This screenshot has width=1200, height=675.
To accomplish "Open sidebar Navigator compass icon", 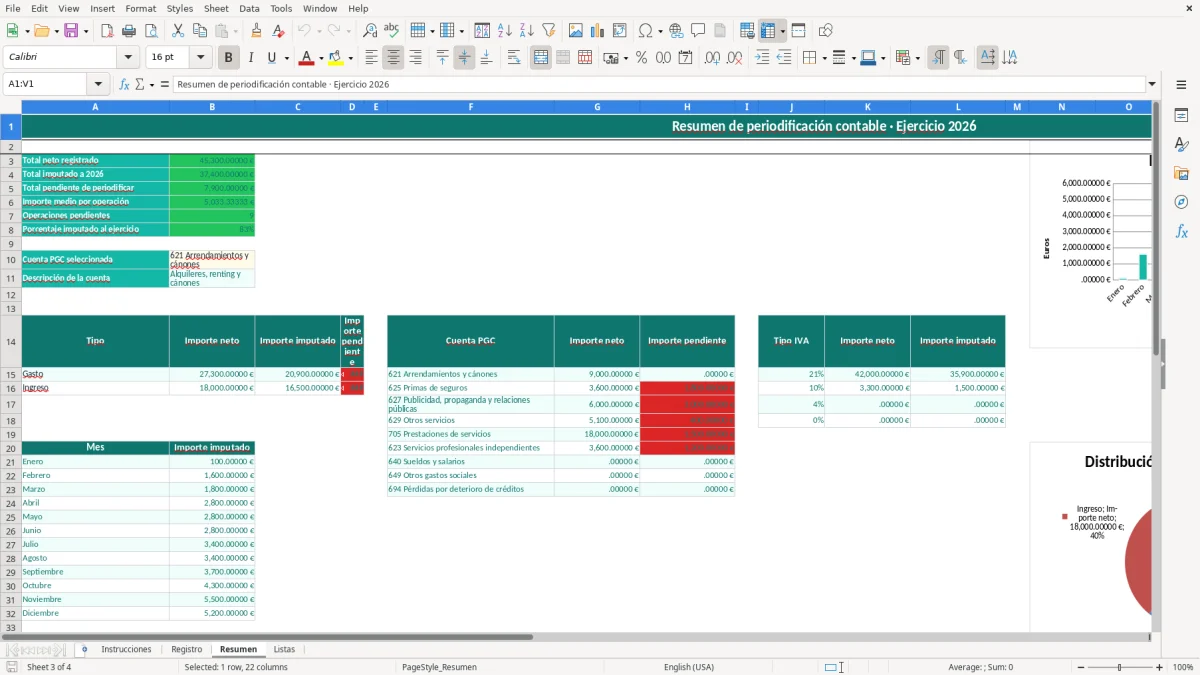I will tap(1181, 202).
